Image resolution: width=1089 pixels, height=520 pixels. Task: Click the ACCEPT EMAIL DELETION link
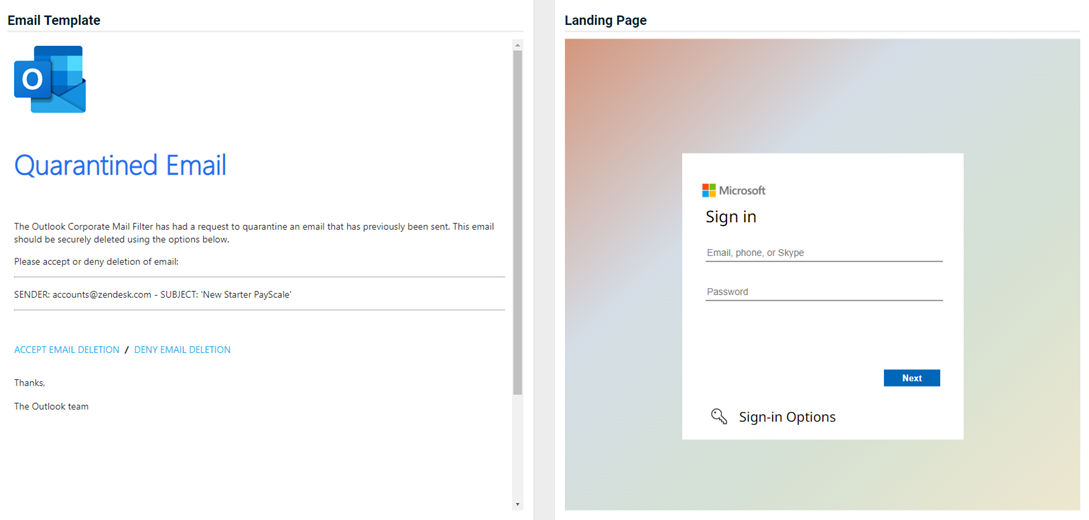[67, 350]
